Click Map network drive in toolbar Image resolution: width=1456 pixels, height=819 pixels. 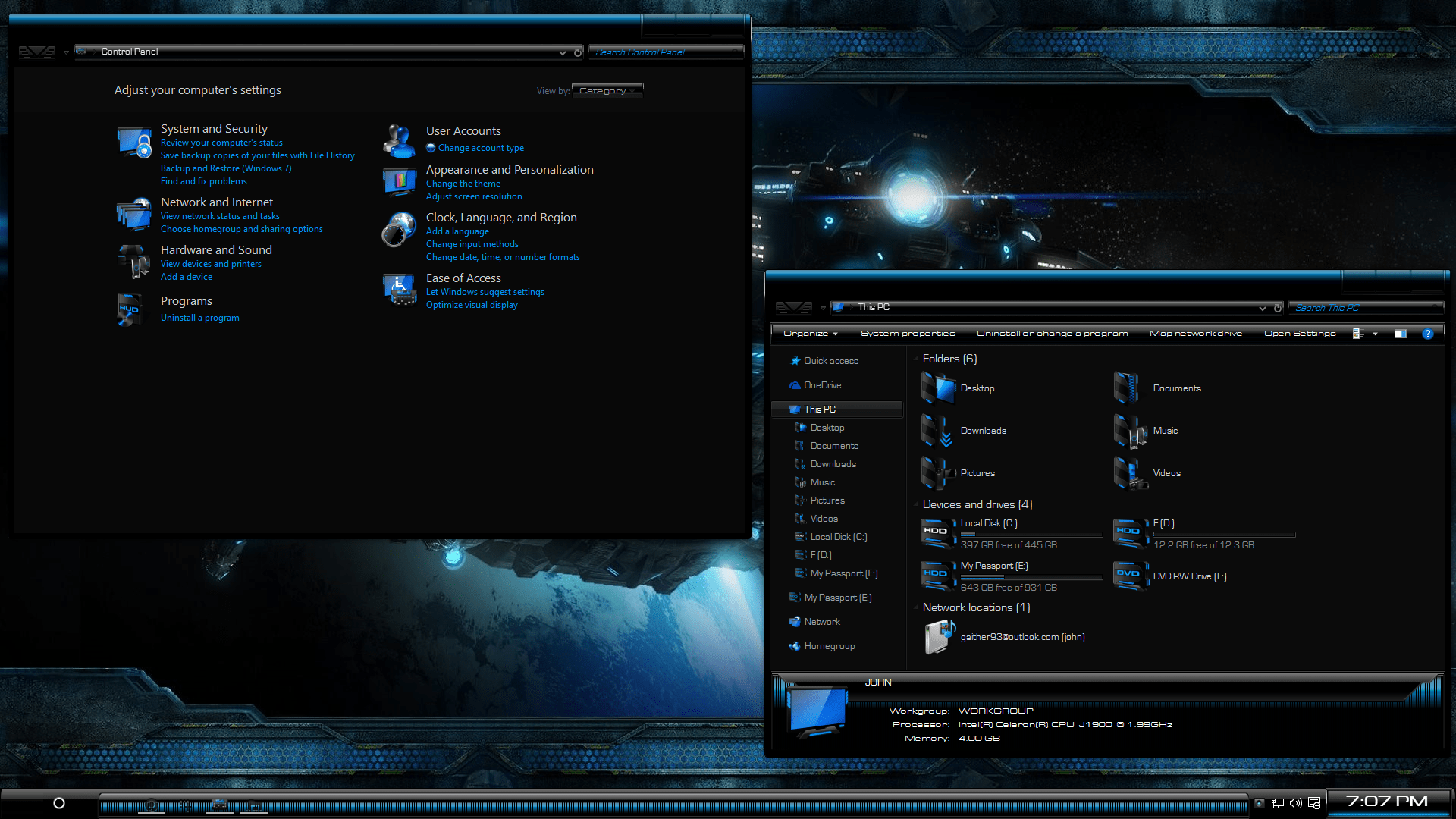point(1195,334)
